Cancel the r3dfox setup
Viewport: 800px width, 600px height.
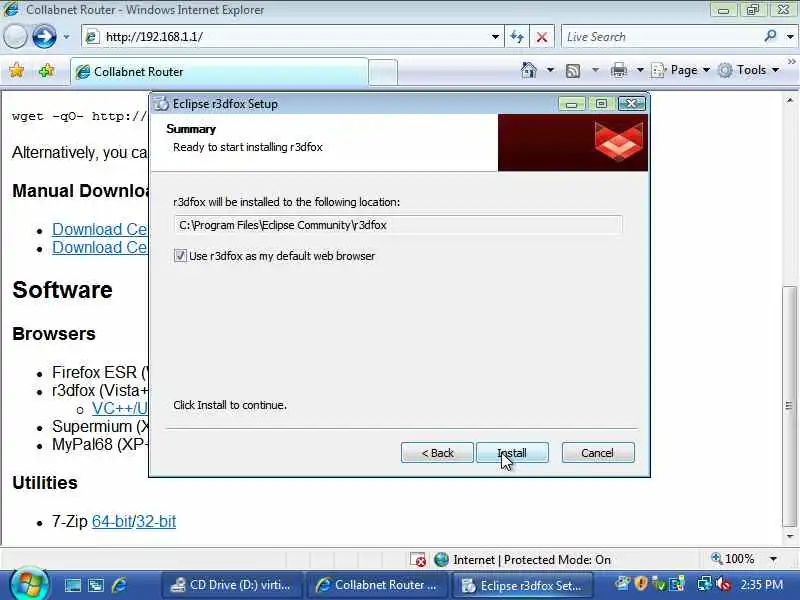click(x=598, y=453)
